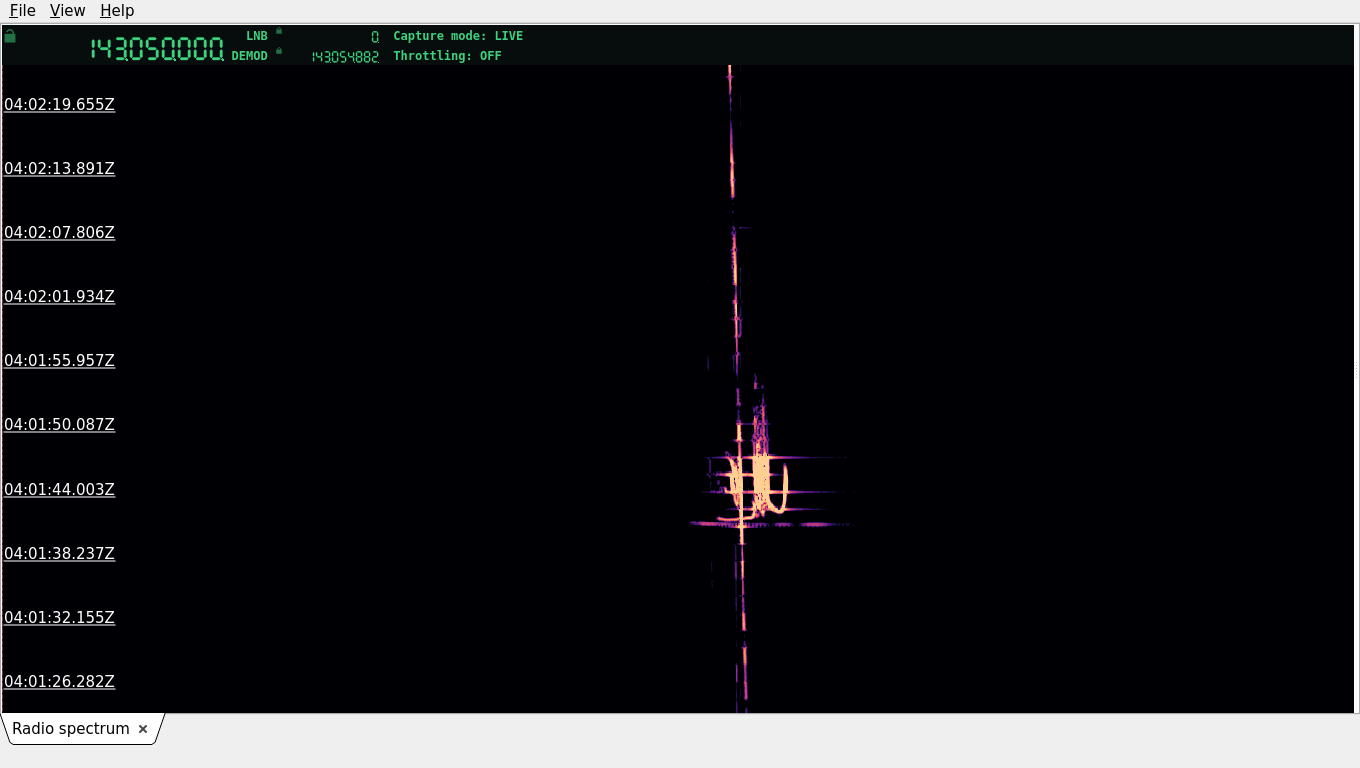The width and height of the screenshot is (1360, 768).
Task: Click the Capture mode: LIVE label
Action: (x=458, y=36)
